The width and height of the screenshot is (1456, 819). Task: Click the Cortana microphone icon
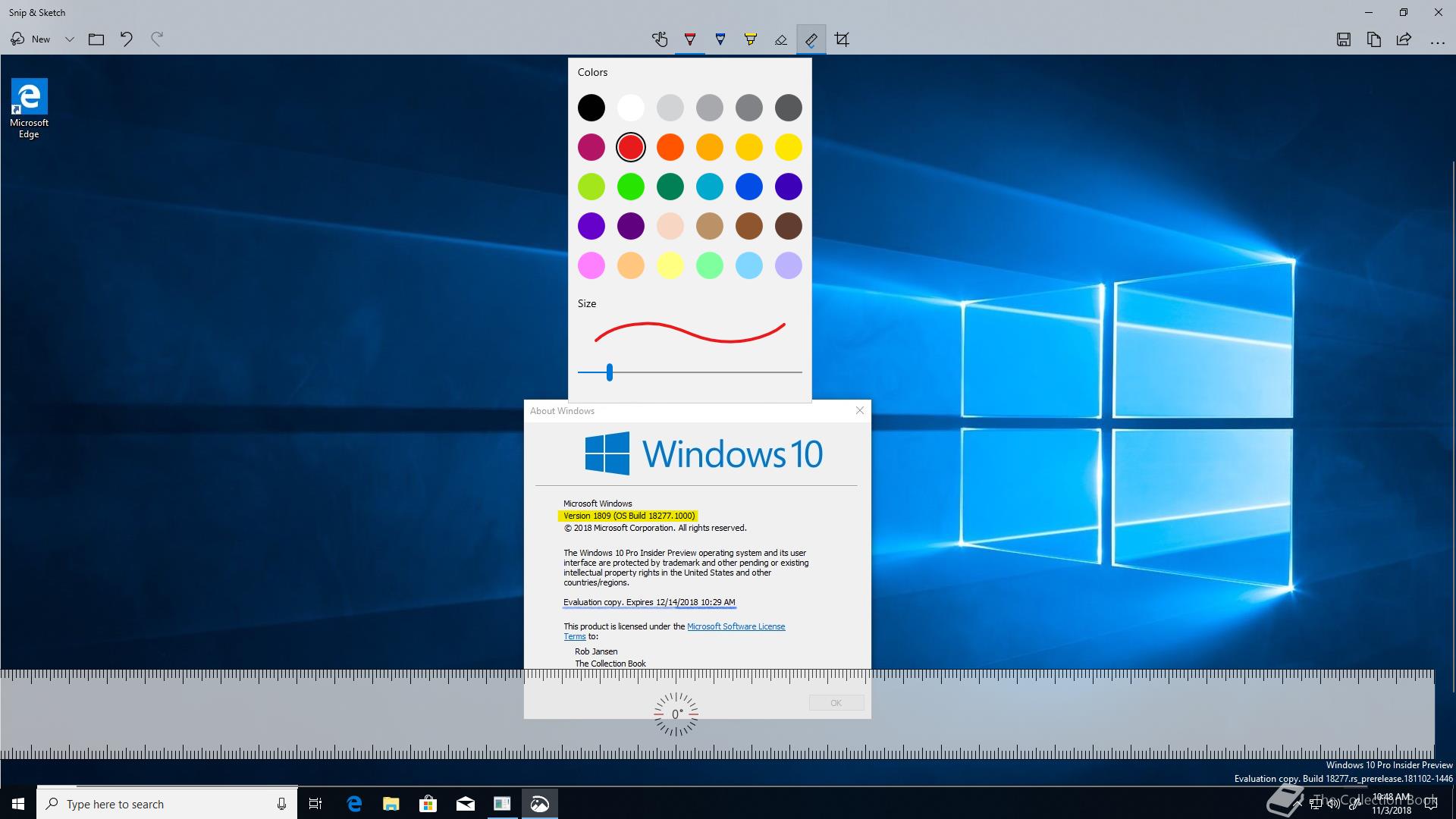tap(281, 804)
